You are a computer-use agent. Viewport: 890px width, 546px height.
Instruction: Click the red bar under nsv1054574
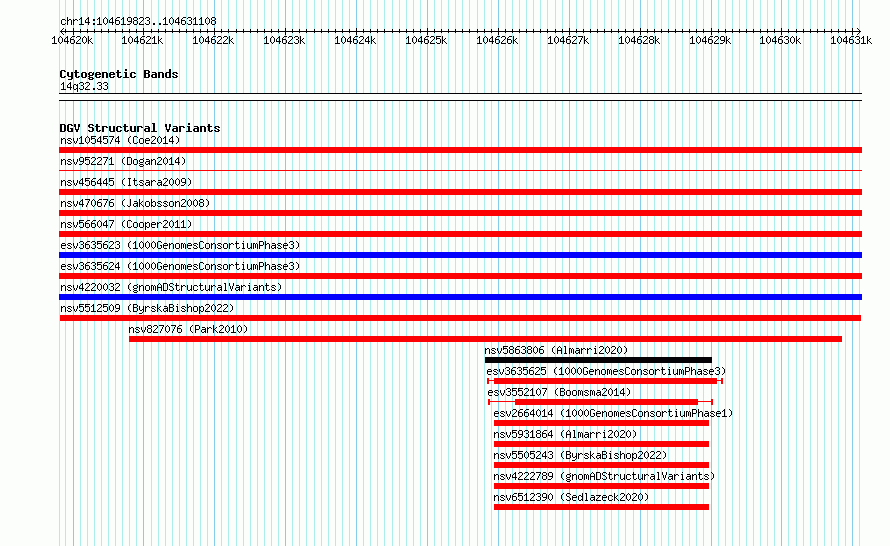460,150
